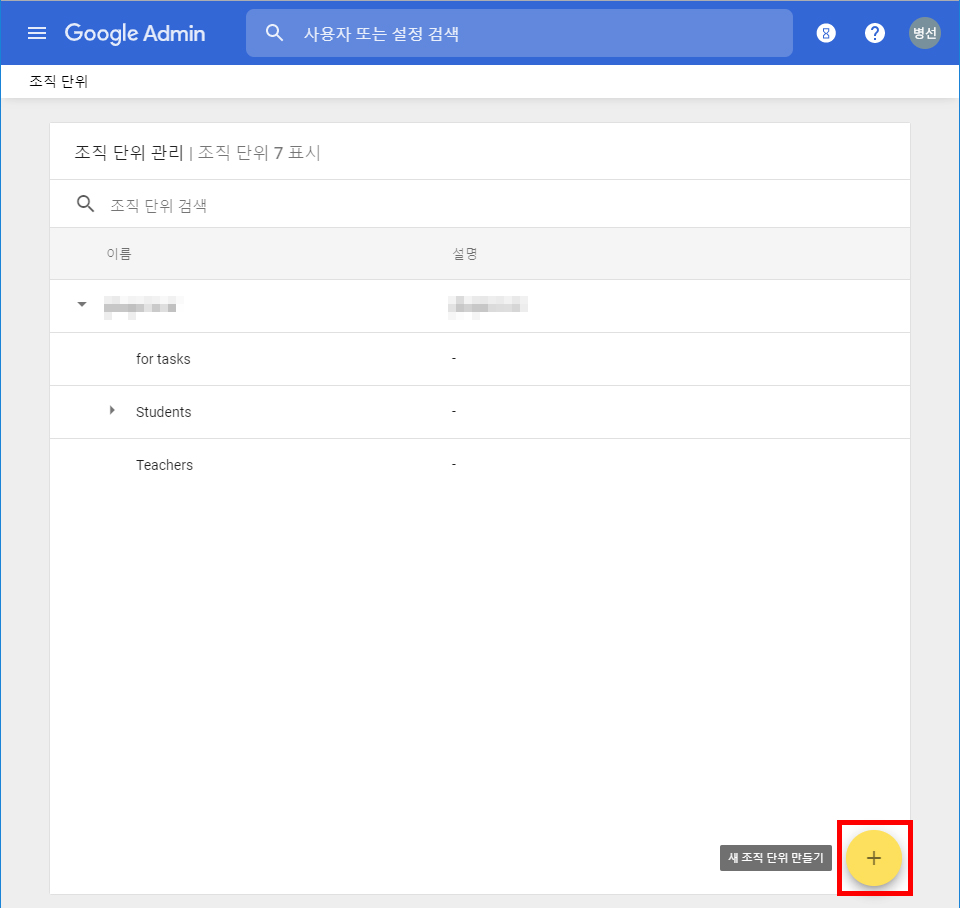960x908 pixels.
Task: Click the search magnifier in top bar
Action: pyautogui.click(x=274, y=33)
